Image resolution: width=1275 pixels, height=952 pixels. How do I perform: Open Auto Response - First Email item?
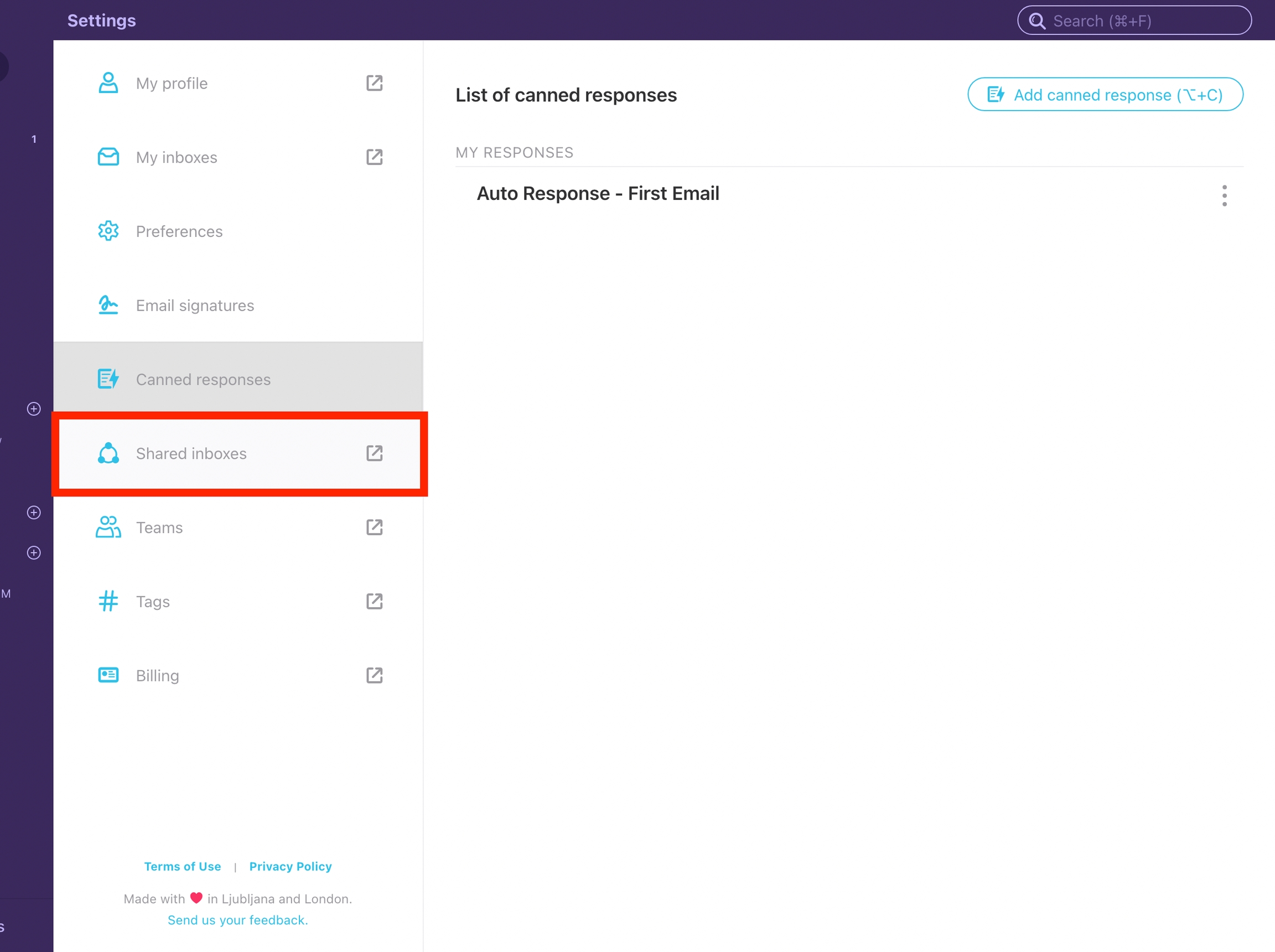[x=598, y=194]
